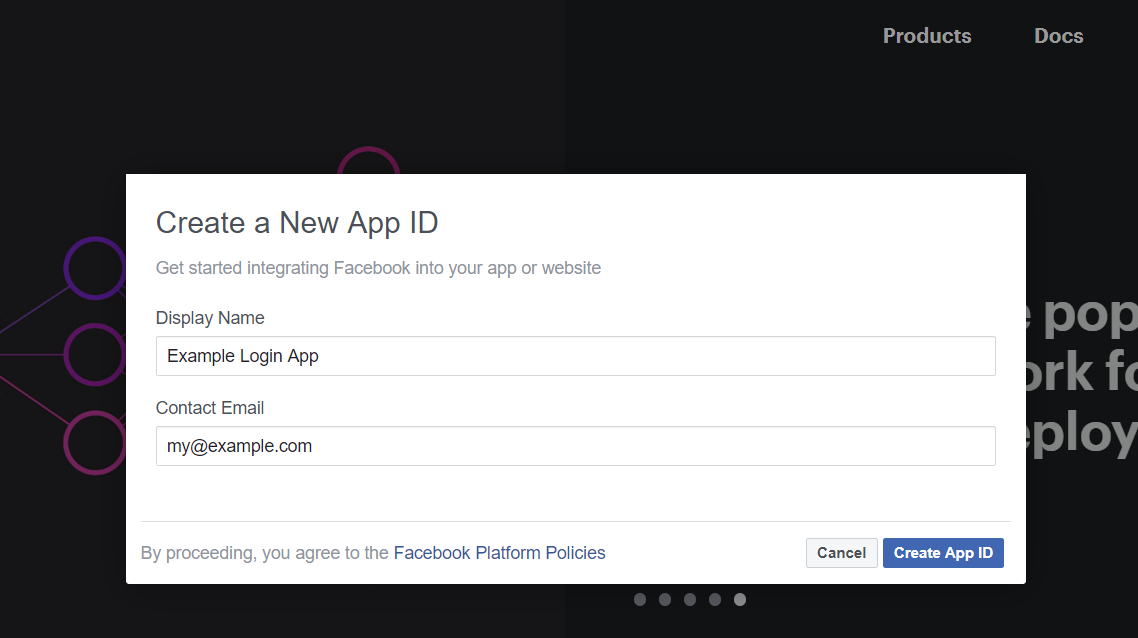The image size is (1138, 638).
Task: Select the fifth highlighted carousel dot
Action: (x=740, y=600)
